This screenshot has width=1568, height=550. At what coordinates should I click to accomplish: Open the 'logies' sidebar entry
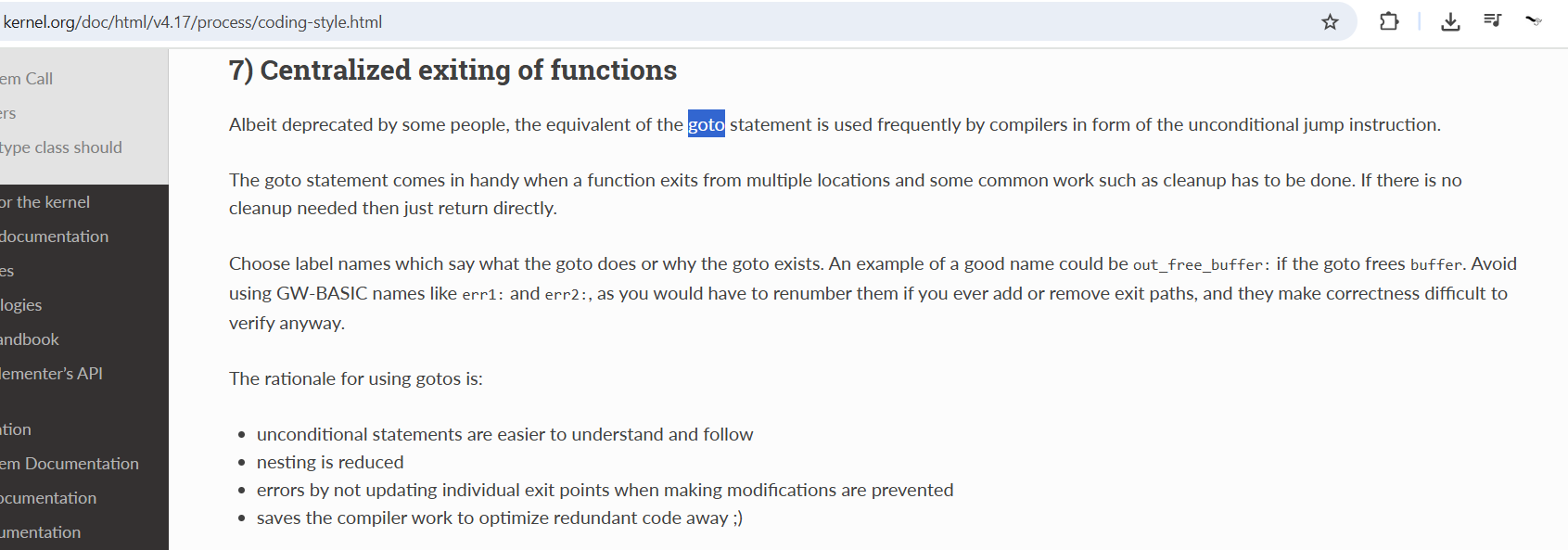tap(21, 305)
